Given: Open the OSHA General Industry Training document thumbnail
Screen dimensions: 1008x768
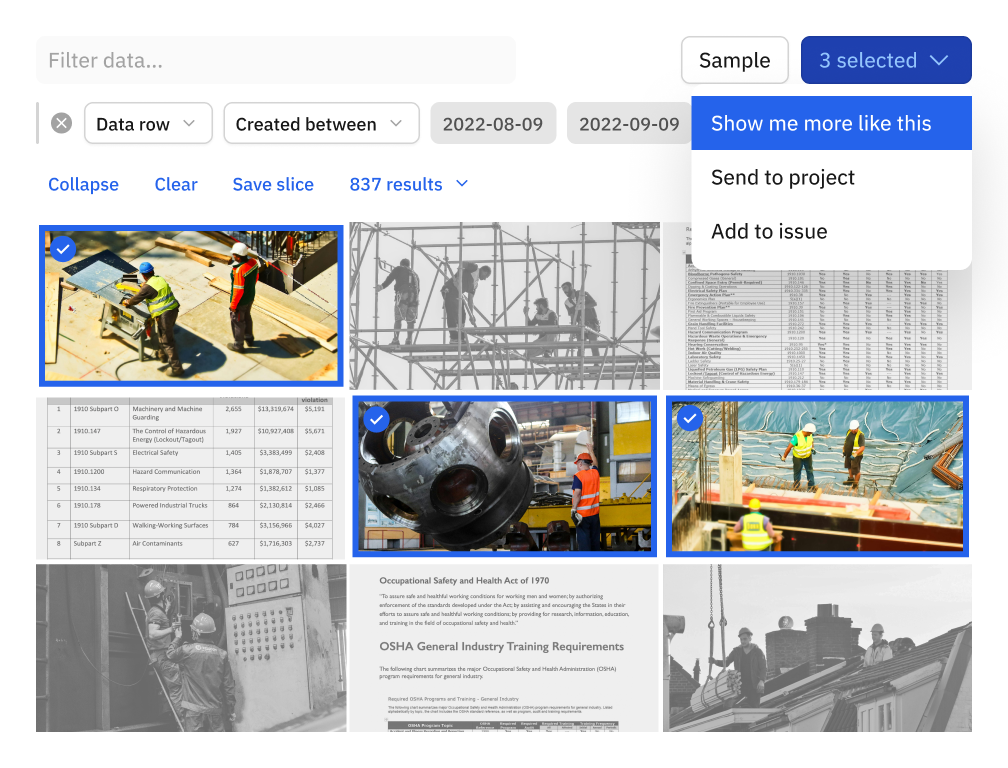Looking at the screenshot, I should point(504,647).
